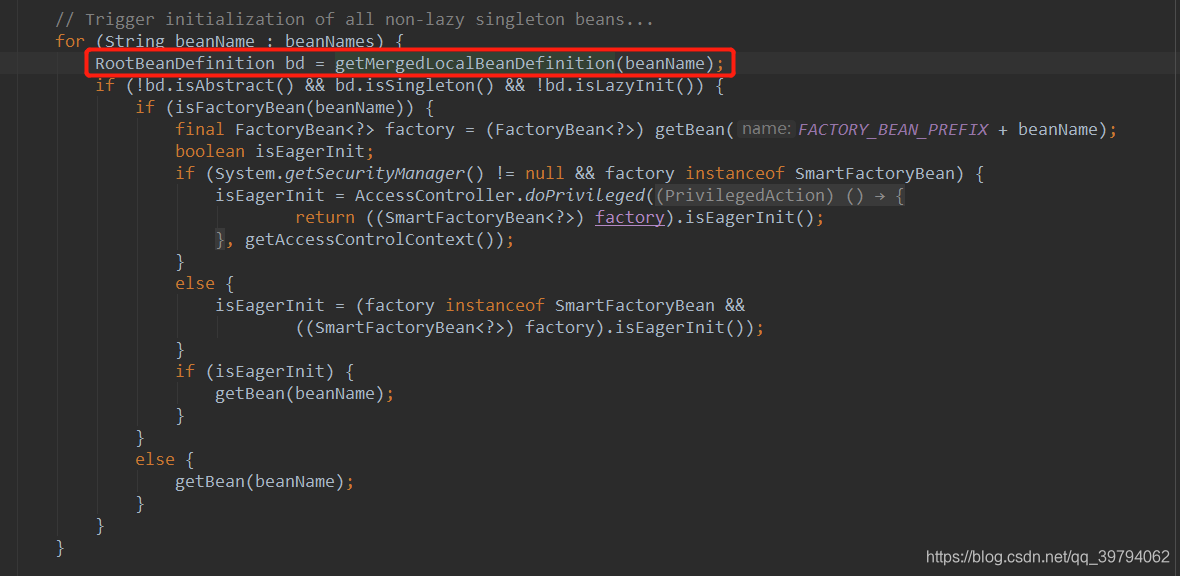This screenshot has width=1180, height=576.
Task: Click the 'getMergedLocalBeanDefinition' method call
Action: (475, 63)
